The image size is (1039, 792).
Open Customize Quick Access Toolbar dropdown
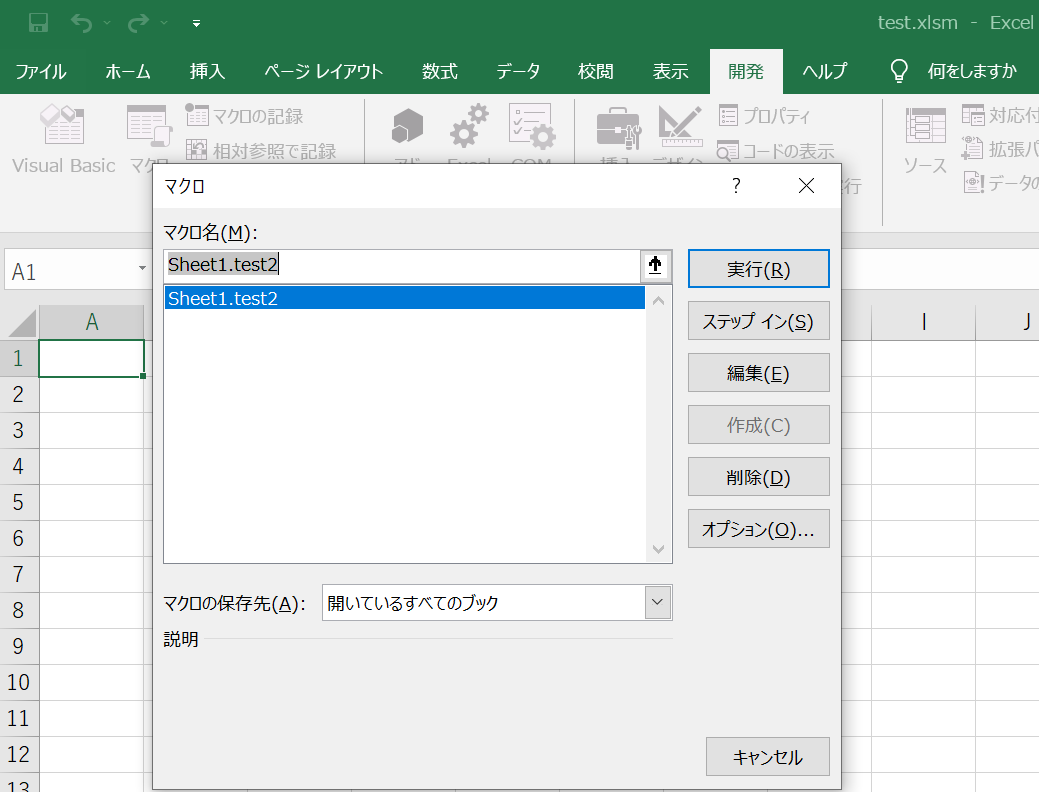196,23
